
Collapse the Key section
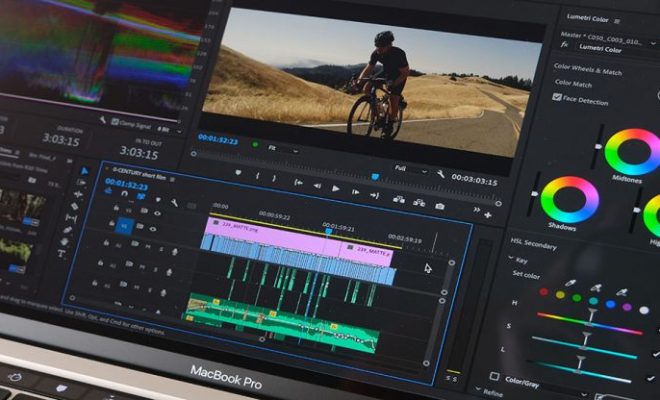coord(511,258)
